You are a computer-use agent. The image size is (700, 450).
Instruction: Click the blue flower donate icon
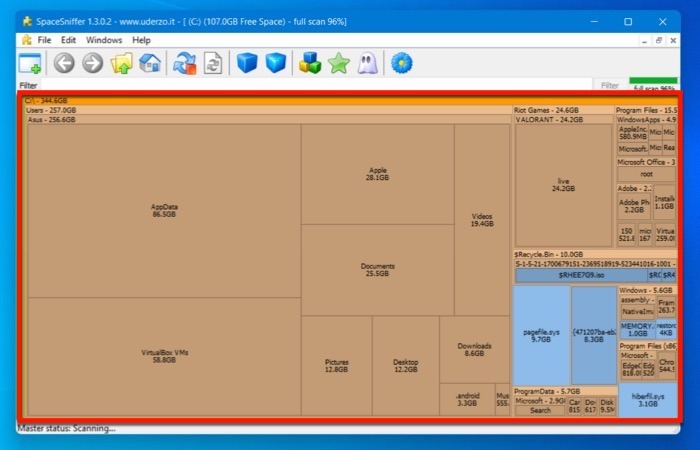pos(402,63)
